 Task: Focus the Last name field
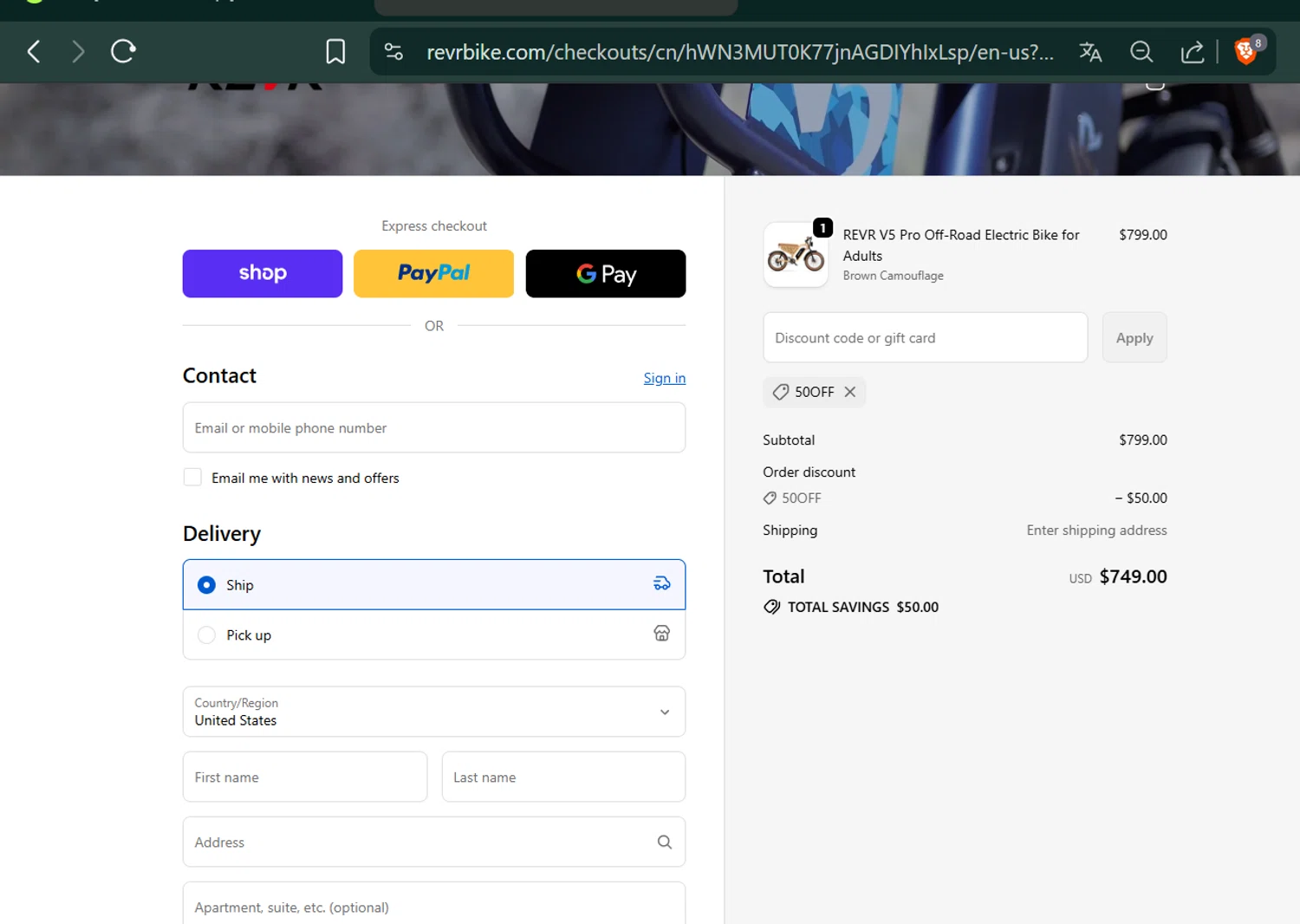563,777
